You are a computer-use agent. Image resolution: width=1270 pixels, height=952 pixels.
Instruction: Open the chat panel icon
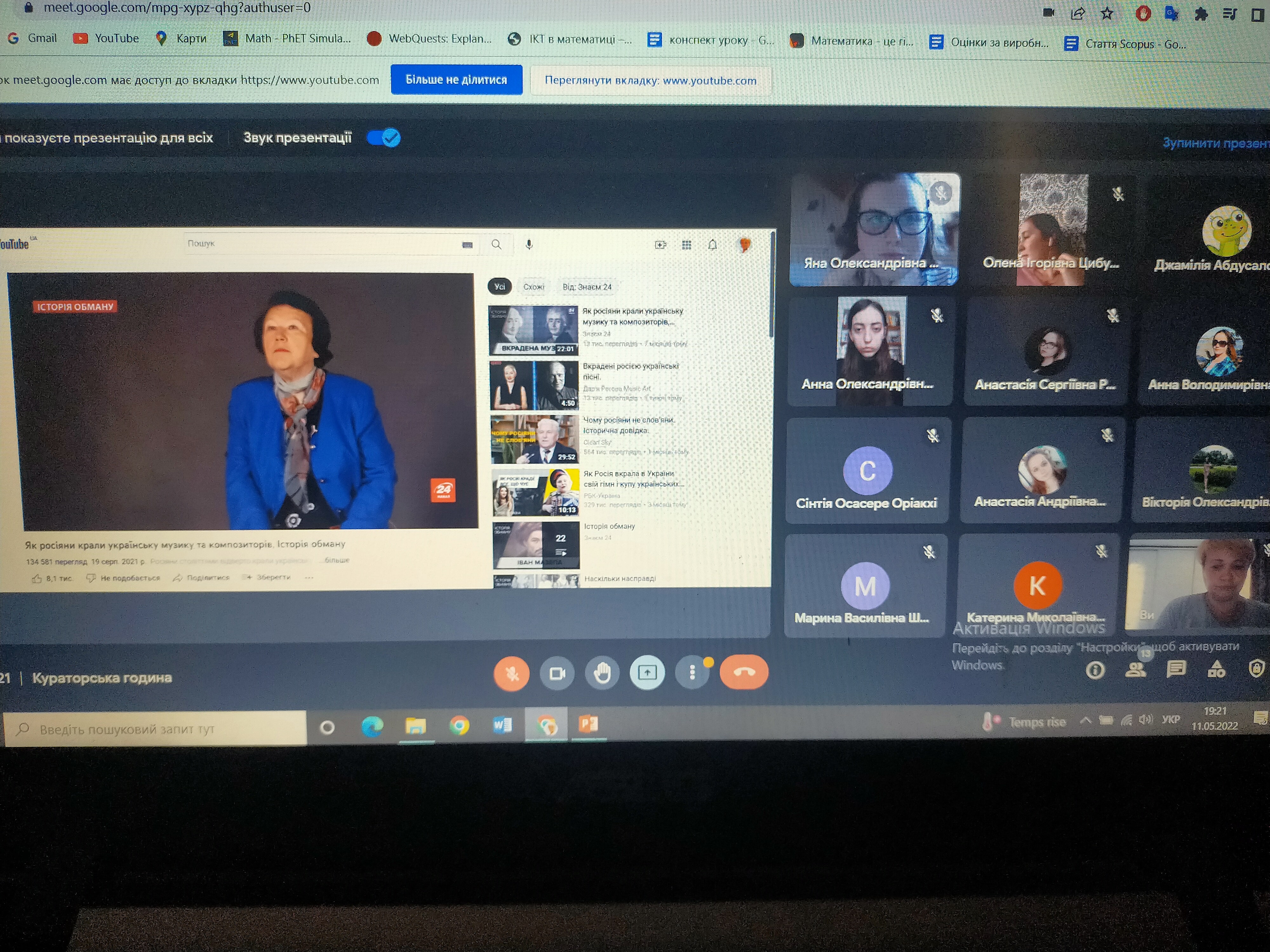pyautogui.click(x=1176, y=669)
